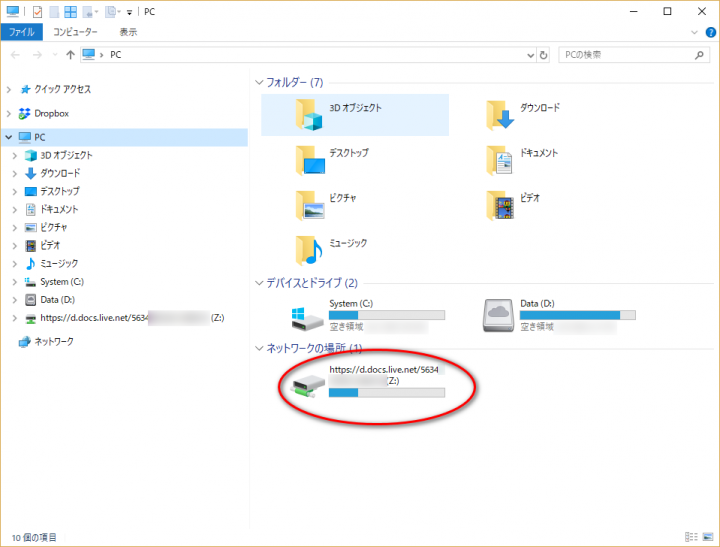The width and height of the screenshot is (720, 547).
Task: Collapse the デバイスとドライブ group header
Action: [x=259, y=283]
